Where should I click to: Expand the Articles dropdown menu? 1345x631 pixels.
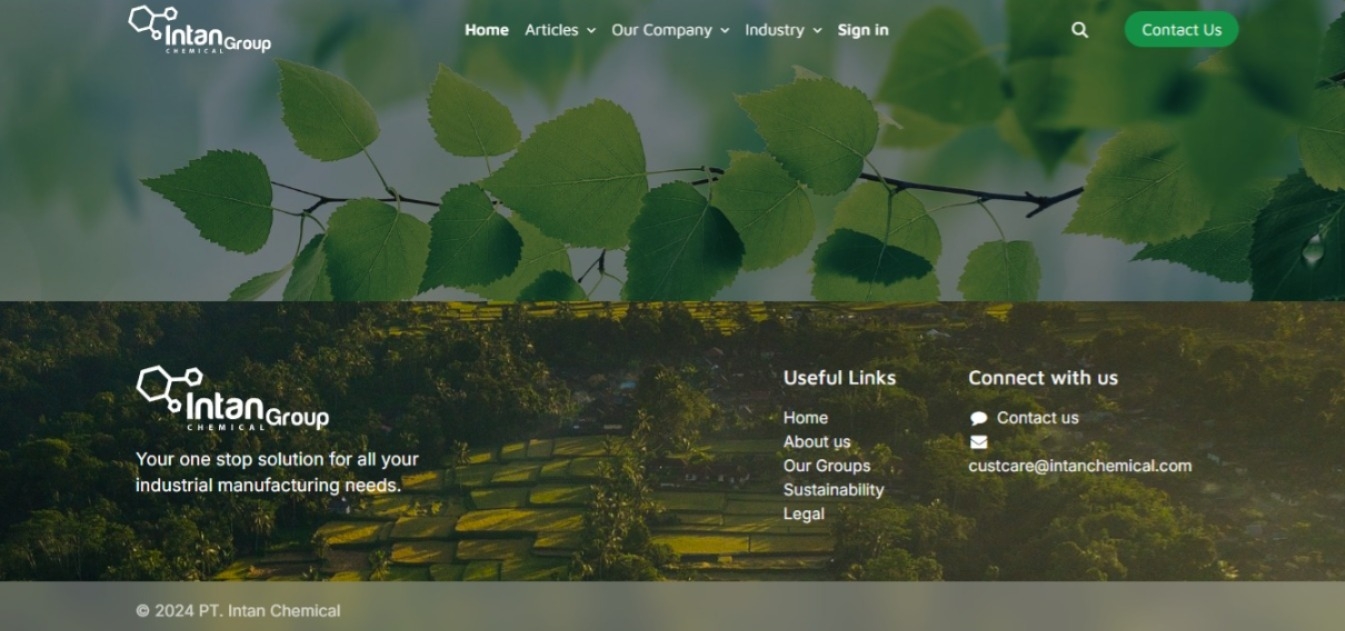click(560, 30)
